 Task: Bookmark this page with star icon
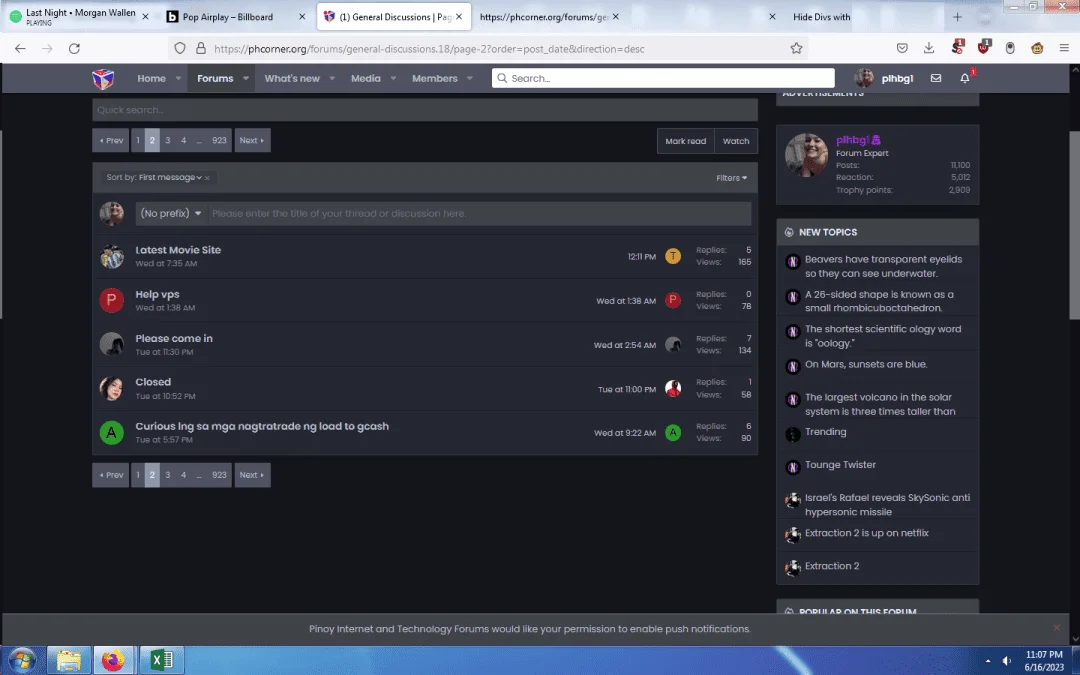click(x=796, y=48)
